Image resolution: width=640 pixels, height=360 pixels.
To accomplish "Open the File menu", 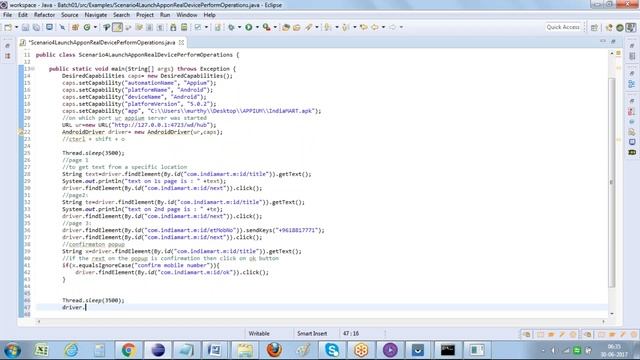I will coord(7,15).
